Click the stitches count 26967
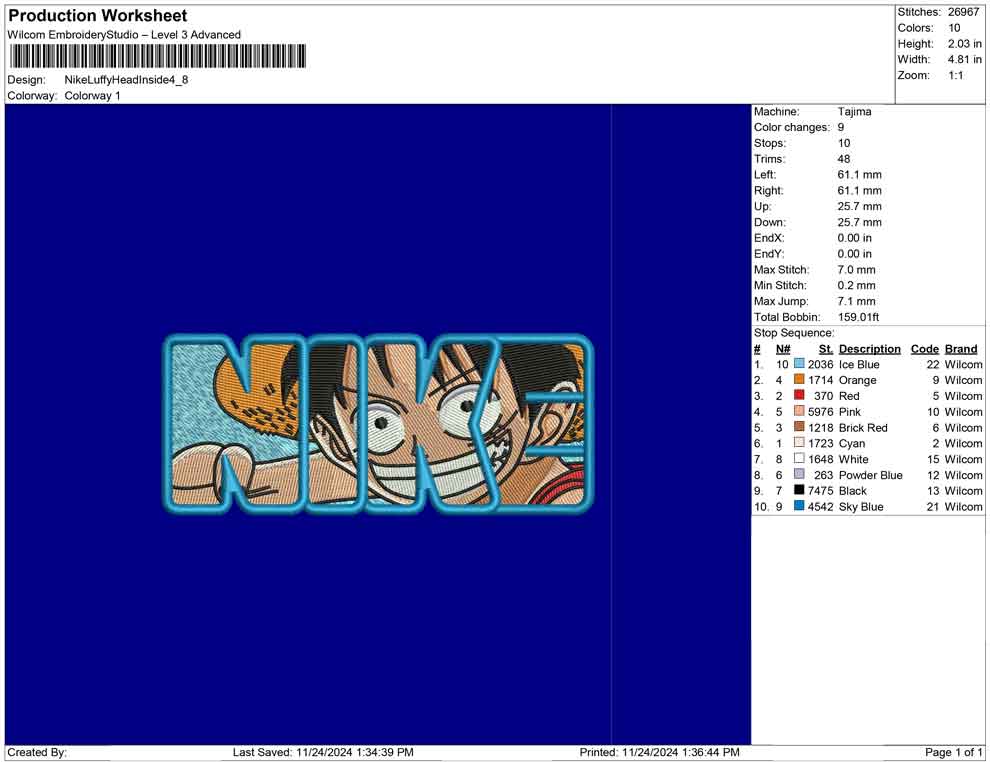Viewport: 990px width, 762px height. [963, 12]
